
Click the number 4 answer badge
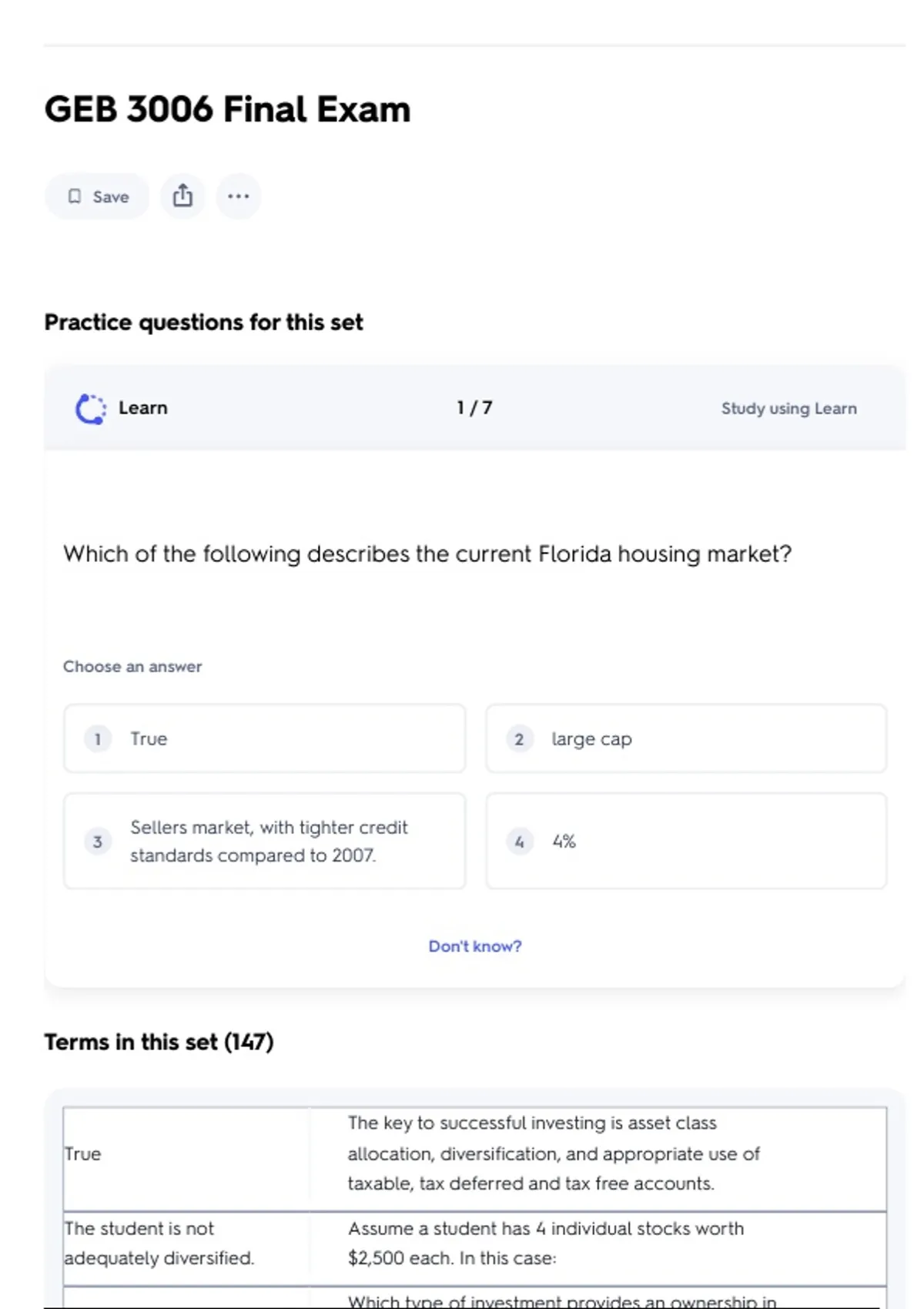[519, 842]
